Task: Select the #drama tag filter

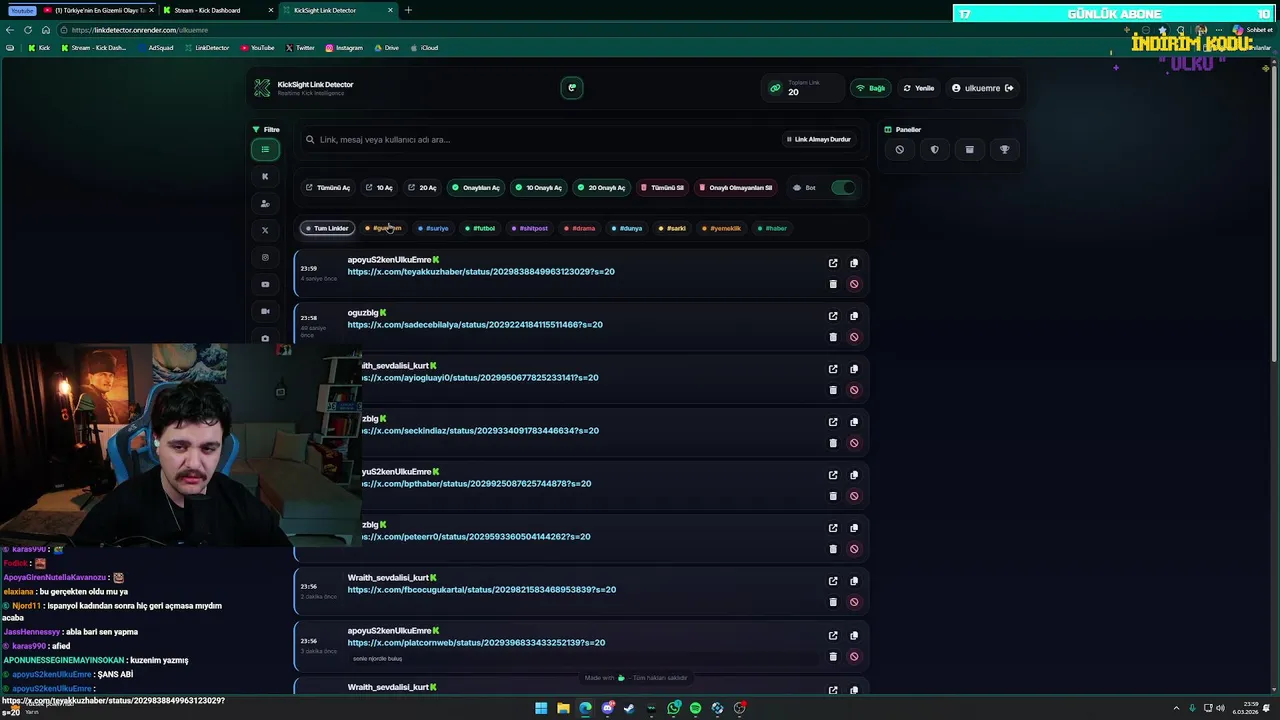Action: 579,228
